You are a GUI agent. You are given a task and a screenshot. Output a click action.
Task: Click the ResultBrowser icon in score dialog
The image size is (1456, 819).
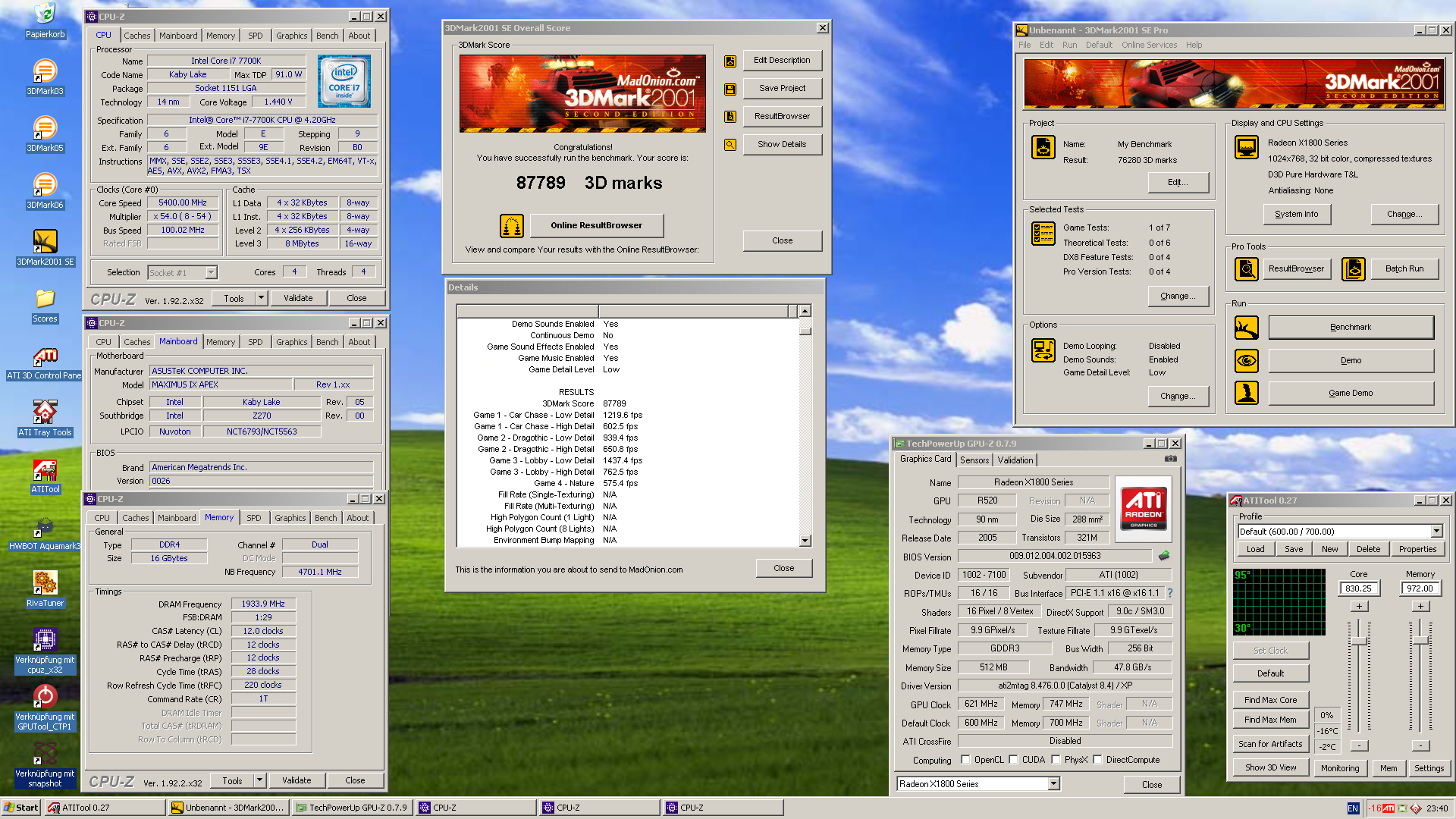730,117
